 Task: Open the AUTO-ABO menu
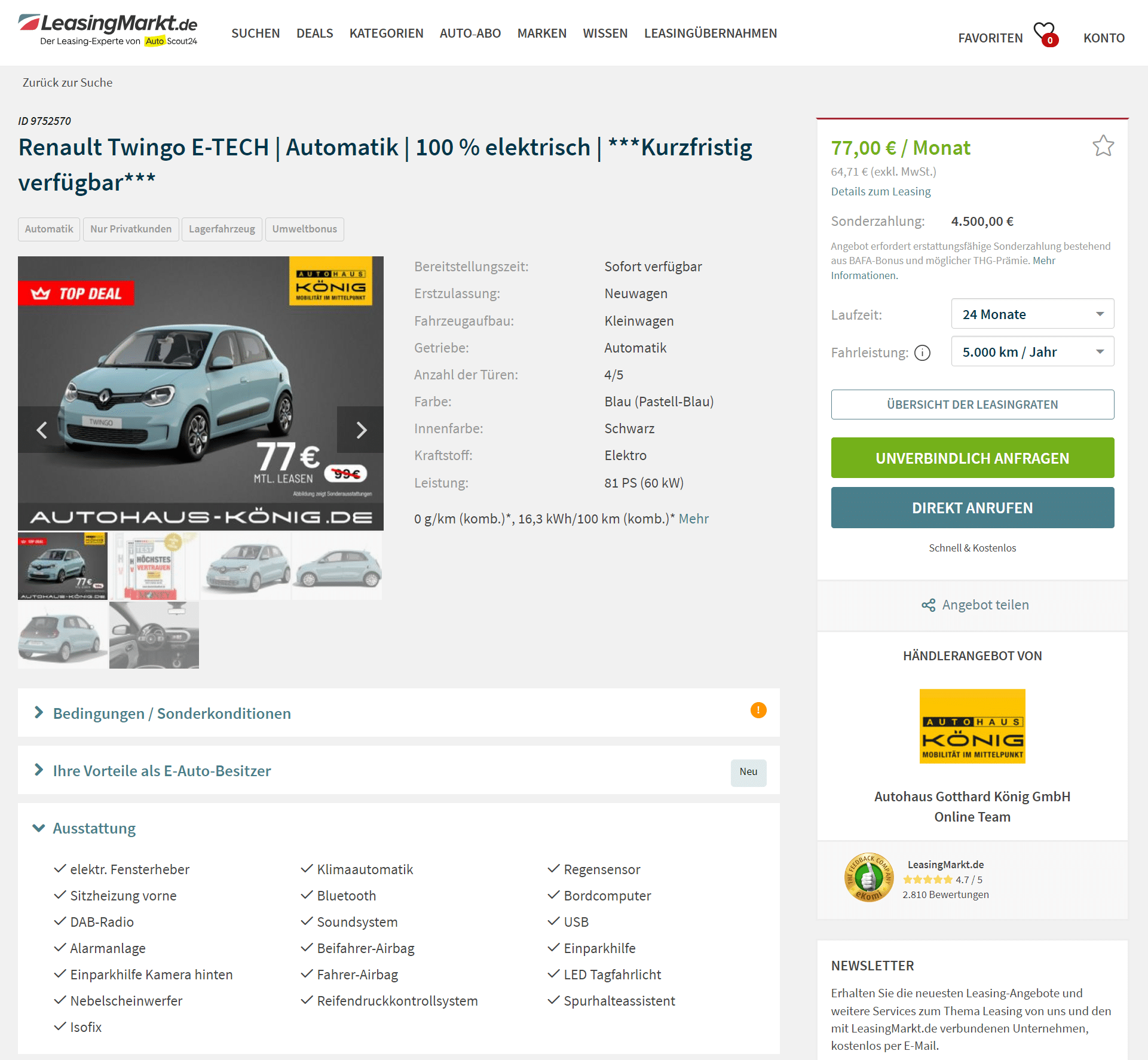470,33
